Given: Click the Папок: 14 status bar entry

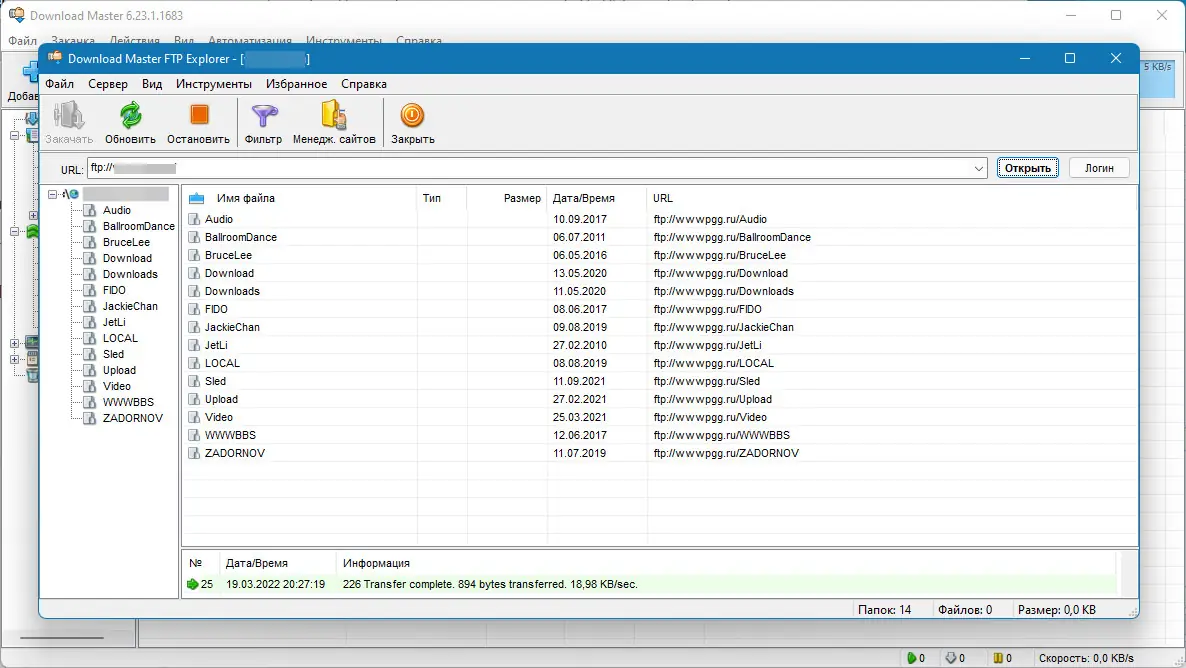Looking at the screenshot, I should coord(884,610).
